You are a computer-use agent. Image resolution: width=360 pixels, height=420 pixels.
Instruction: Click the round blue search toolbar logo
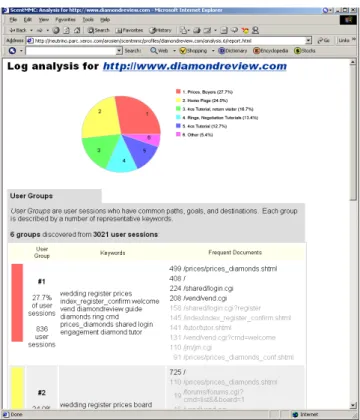[12, 51]
